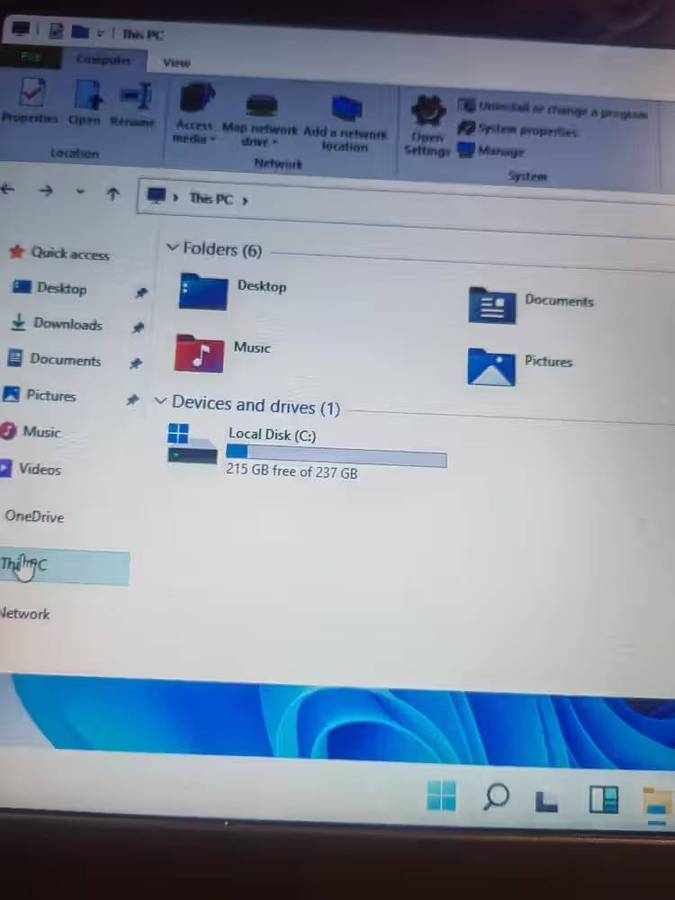Collapse the Folders (6) group
675x900 pixels.
172,247
